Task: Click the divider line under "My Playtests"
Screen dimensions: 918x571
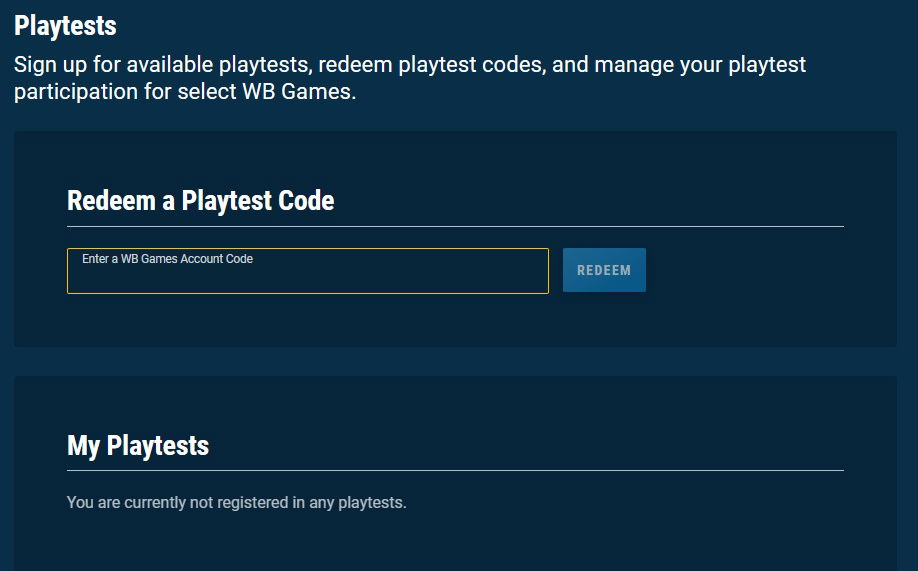Action: click(x=455, y=470)
